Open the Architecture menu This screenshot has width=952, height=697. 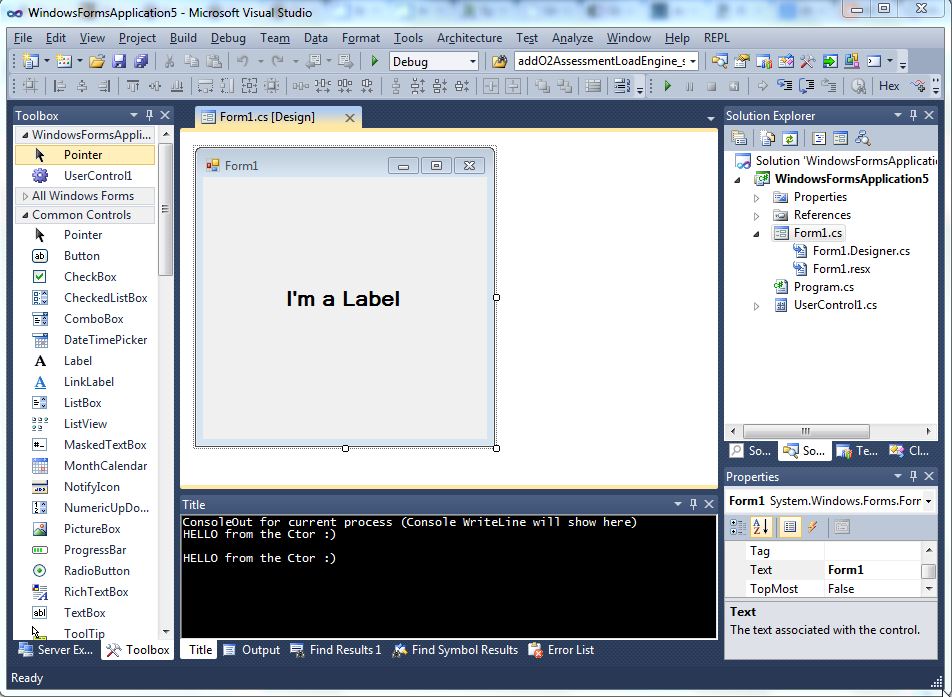click(469, 38)
